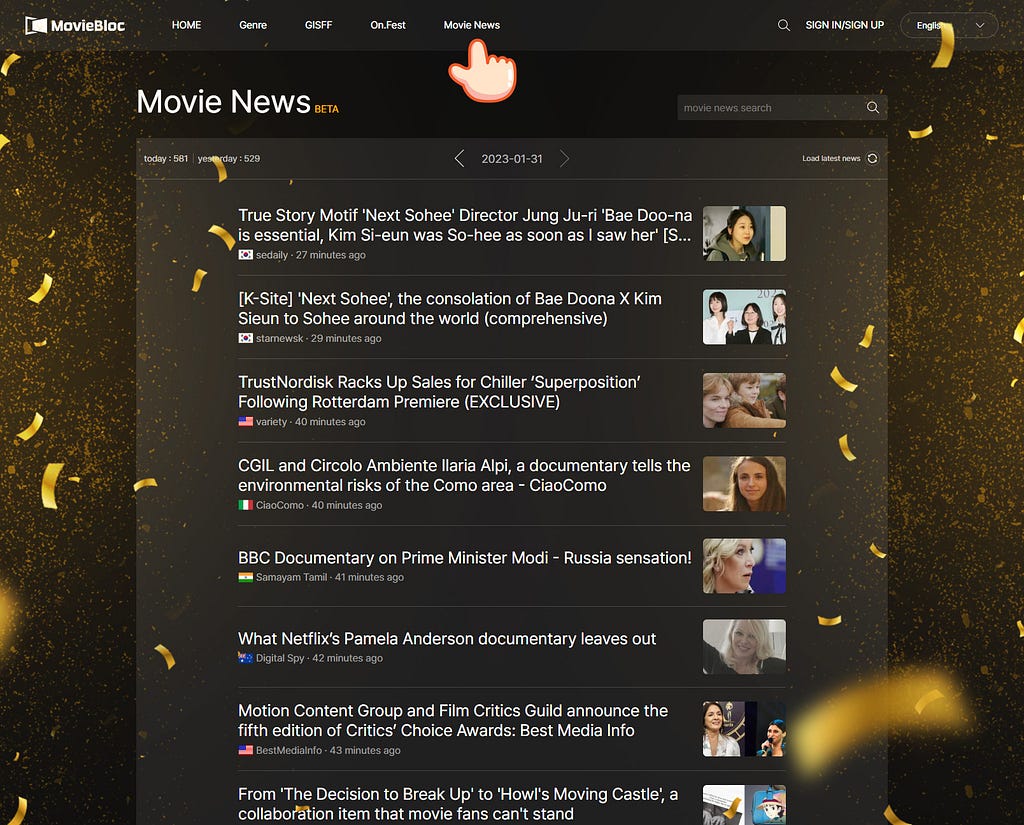Click the Load latest news text
Screen dimensions: 1024x825
[x=831, y=159]
